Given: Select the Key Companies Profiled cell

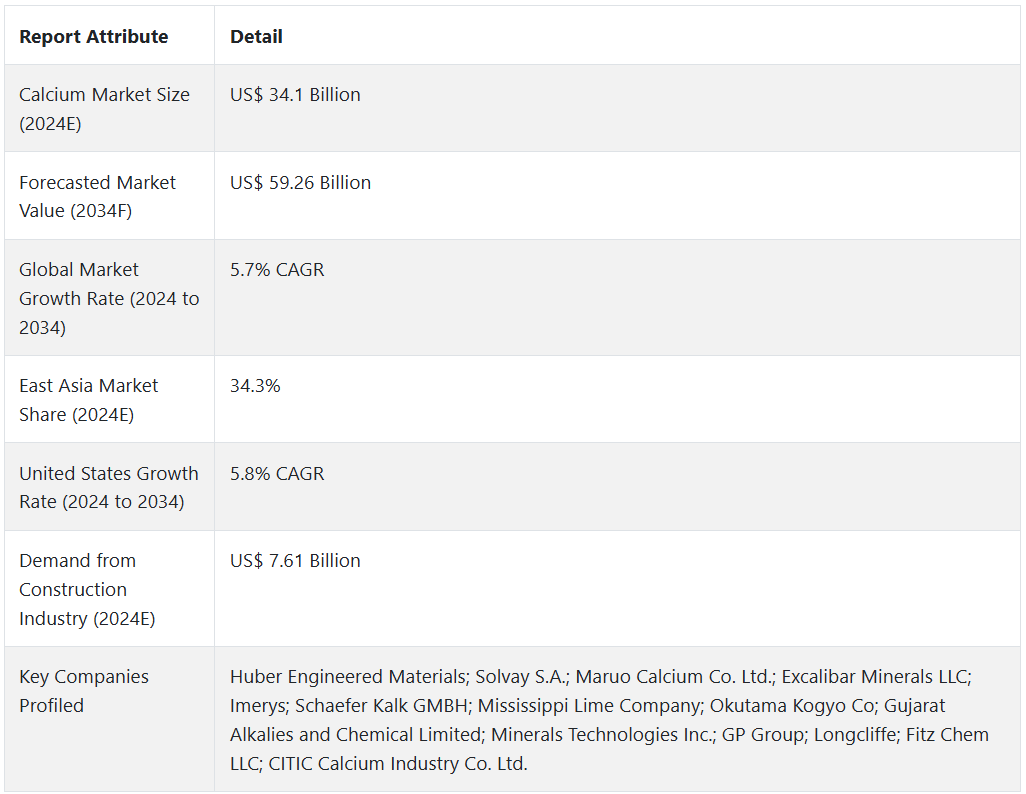Looking at the screenshot, I should click(84, 691).
